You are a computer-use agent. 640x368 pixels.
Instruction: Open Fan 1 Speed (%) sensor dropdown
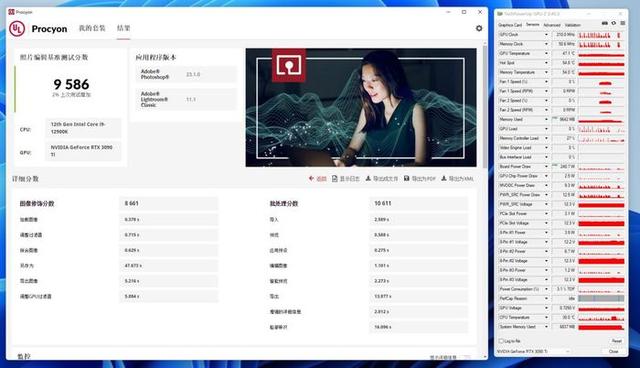point(546,82)
